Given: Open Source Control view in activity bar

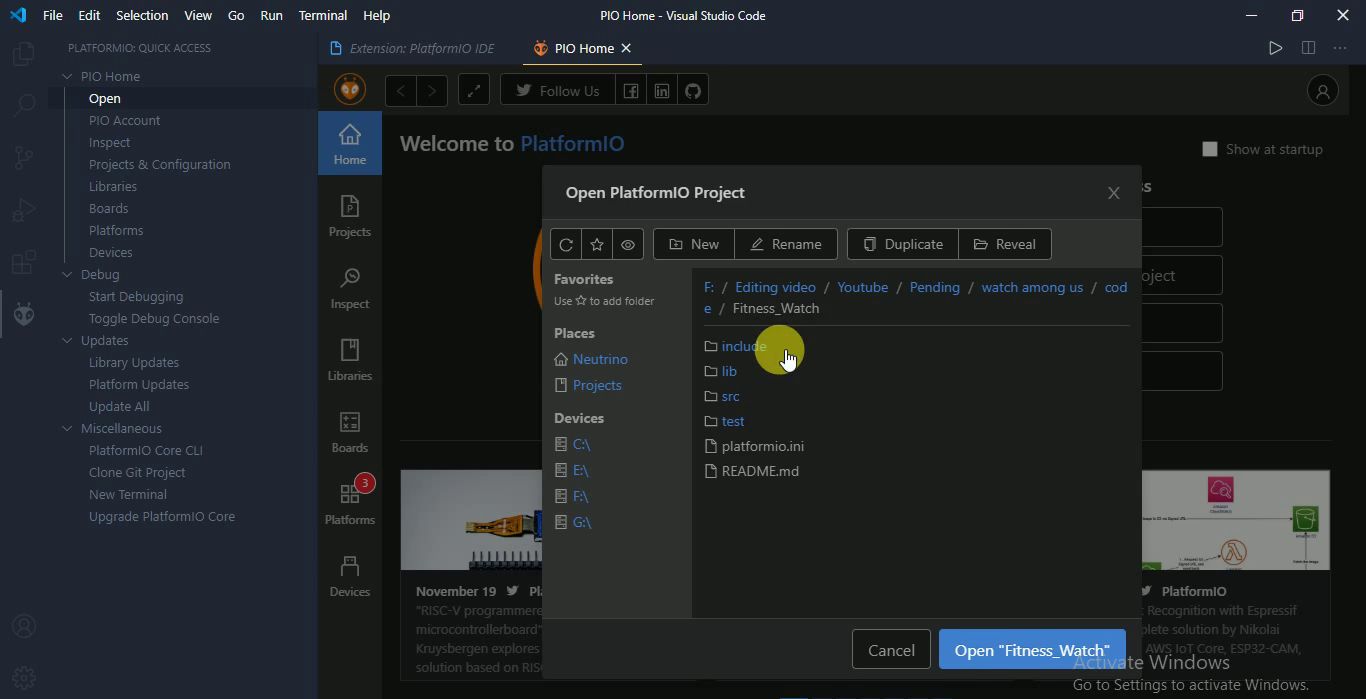Looking at the screenshot, I should (23, 158).
